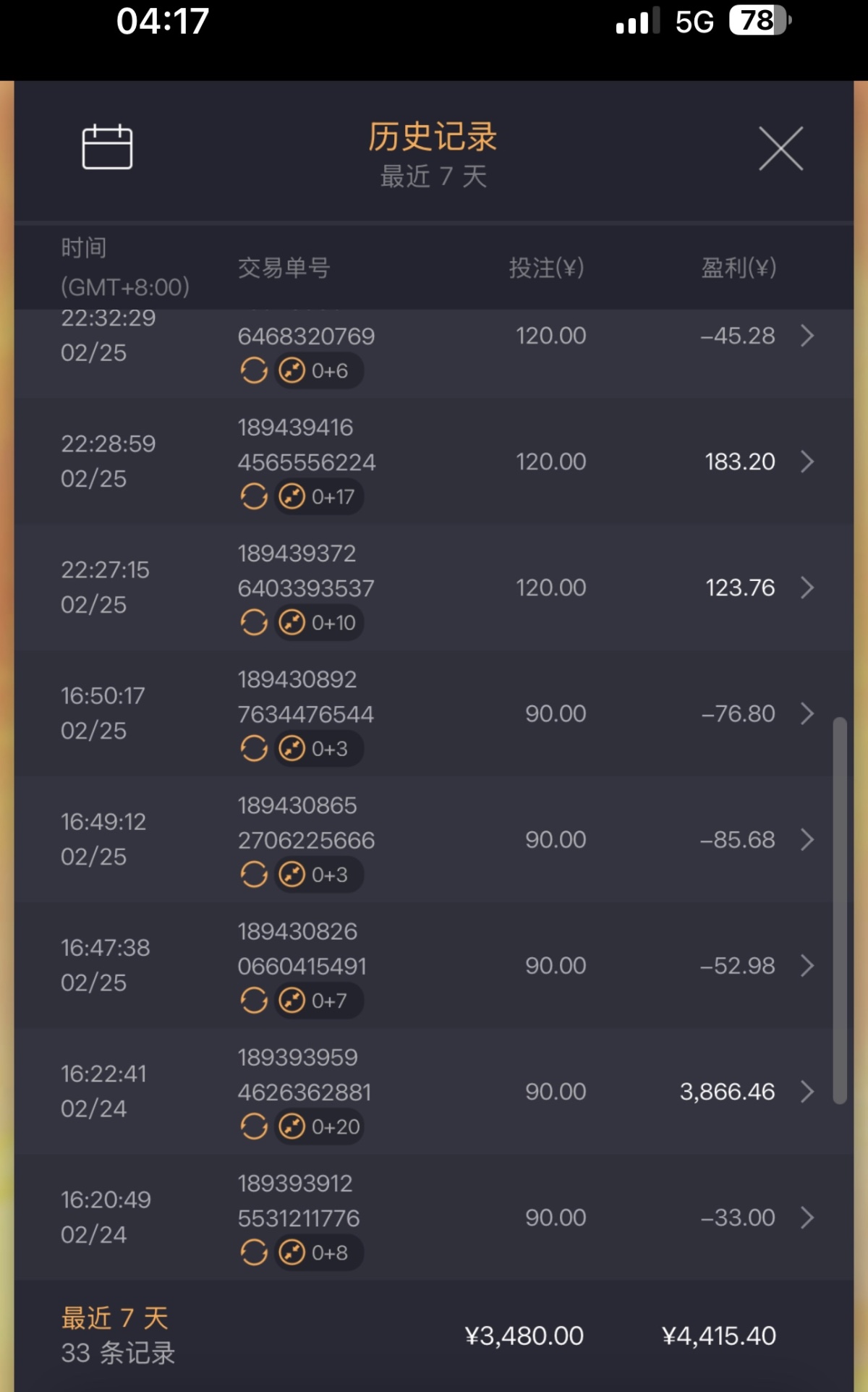Image resolution: width=868 pixels, height=1392 pixels.
Task: Click the 盈利(¥) column header
Action: coord(739,268)
